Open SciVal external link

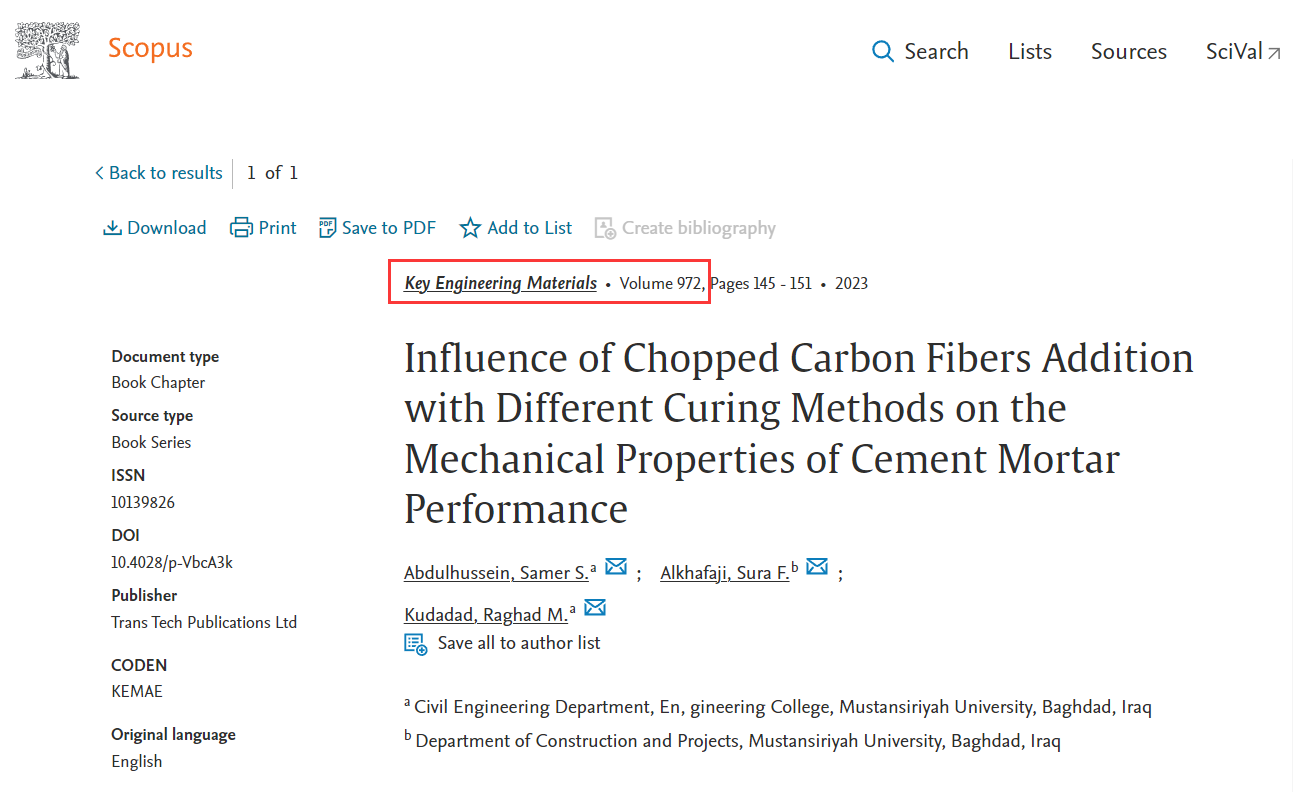1243,52
